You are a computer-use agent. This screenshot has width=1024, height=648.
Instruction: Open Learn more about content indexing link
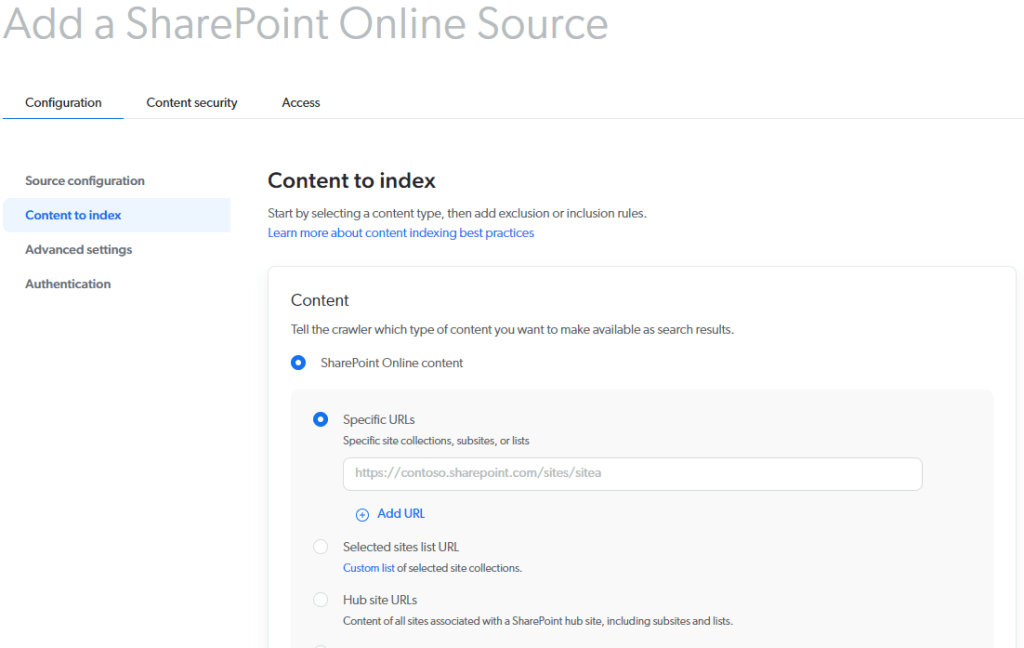click(401, 233)
